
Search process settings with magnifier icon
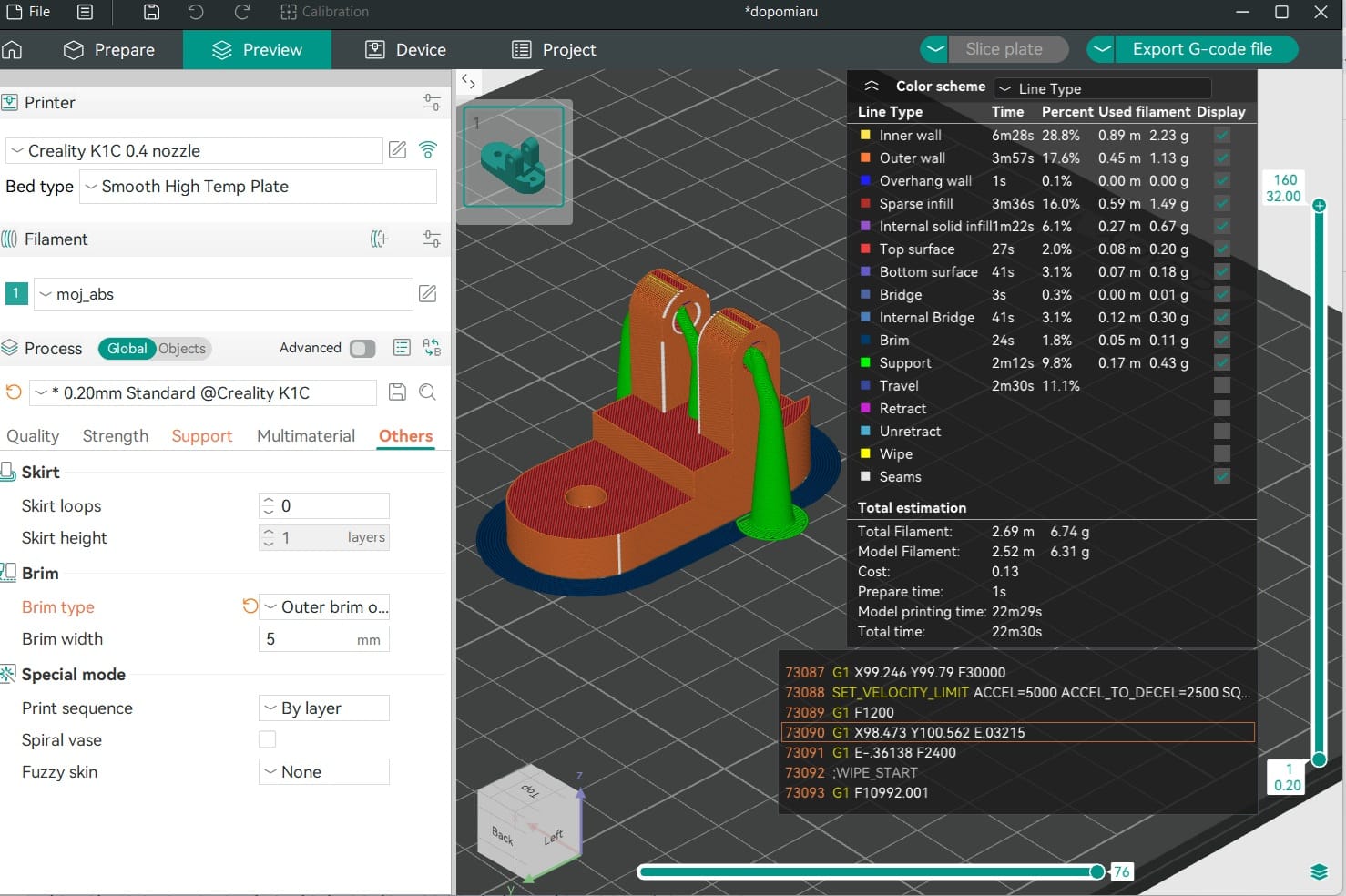click(x=427, y=392)
